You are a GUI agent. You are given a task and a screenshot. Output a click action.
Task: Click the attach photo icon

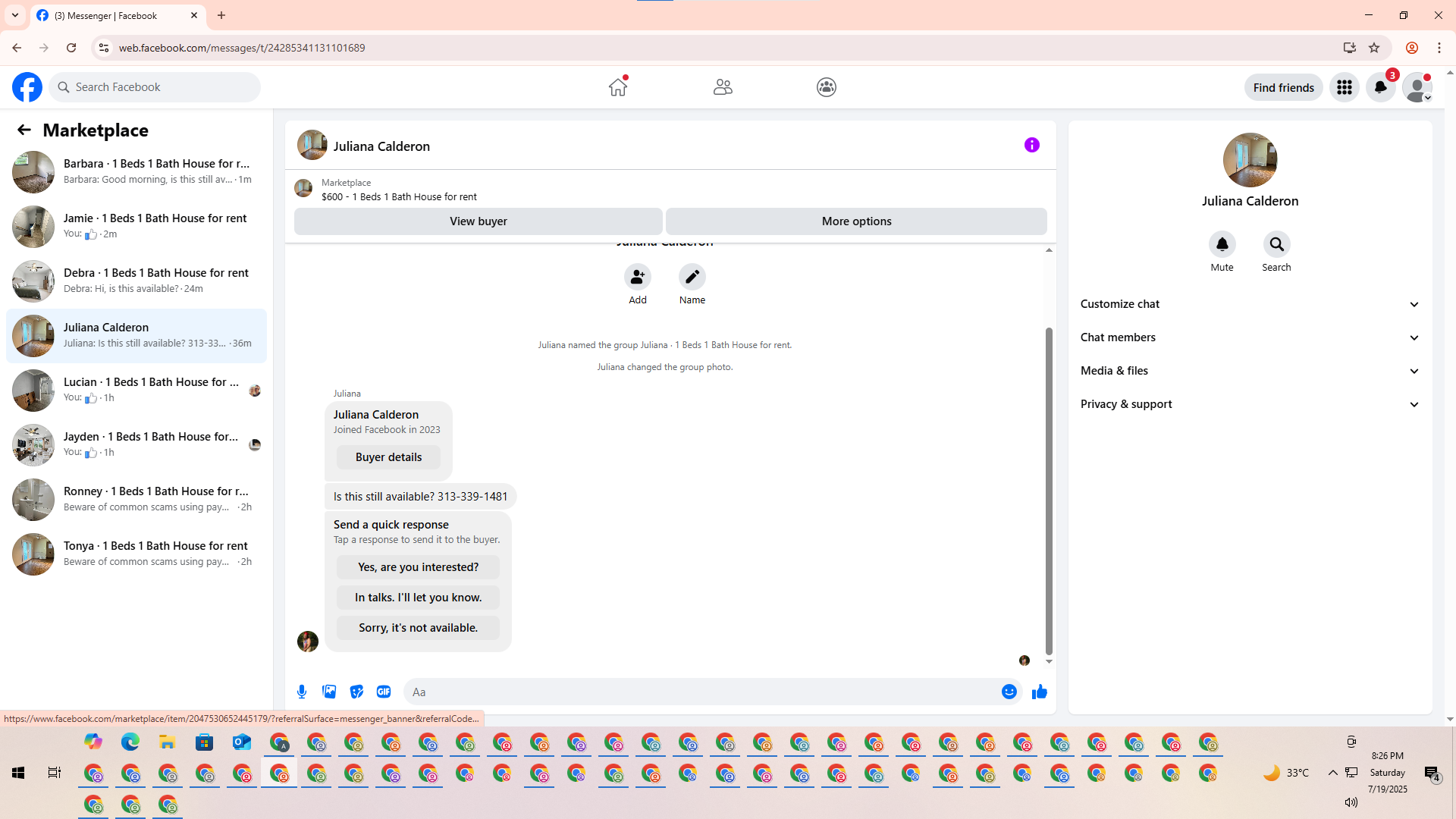tap(329, 692)
